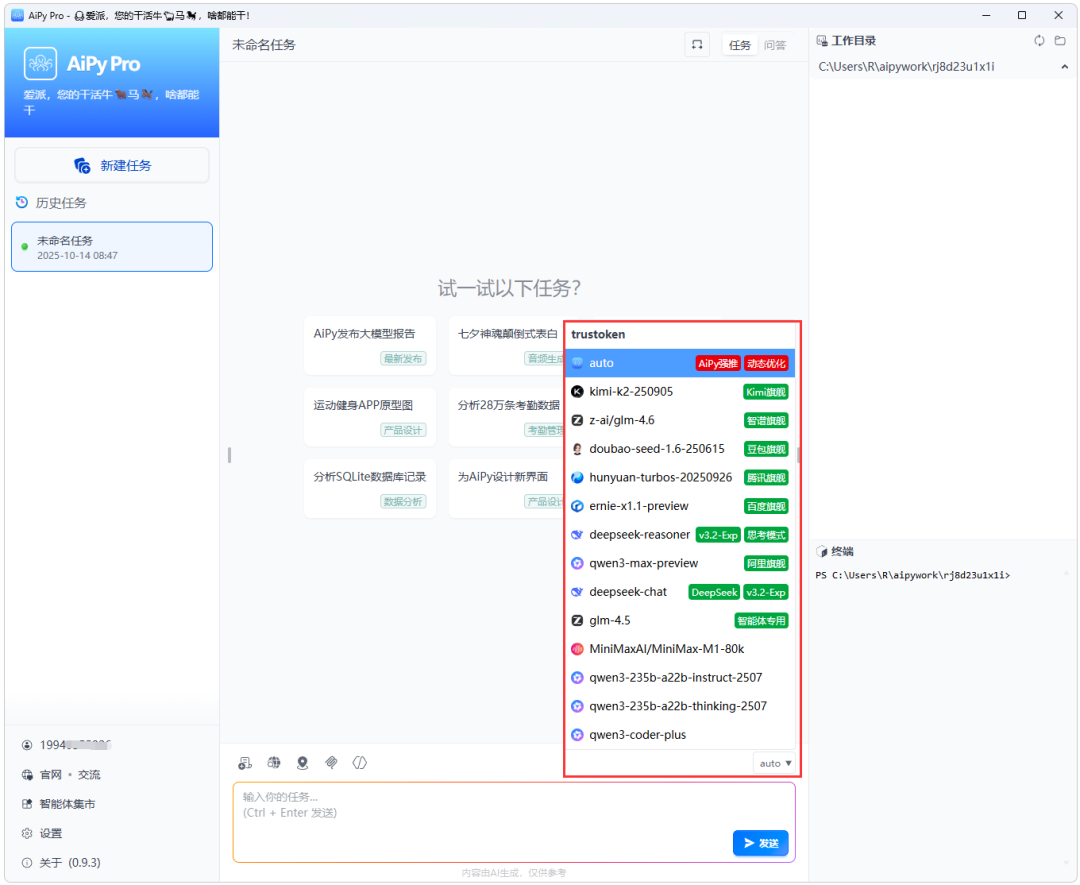Click the doubao avatar icon
This screenshot has height=885, width=1080.
tap(577, 449)
